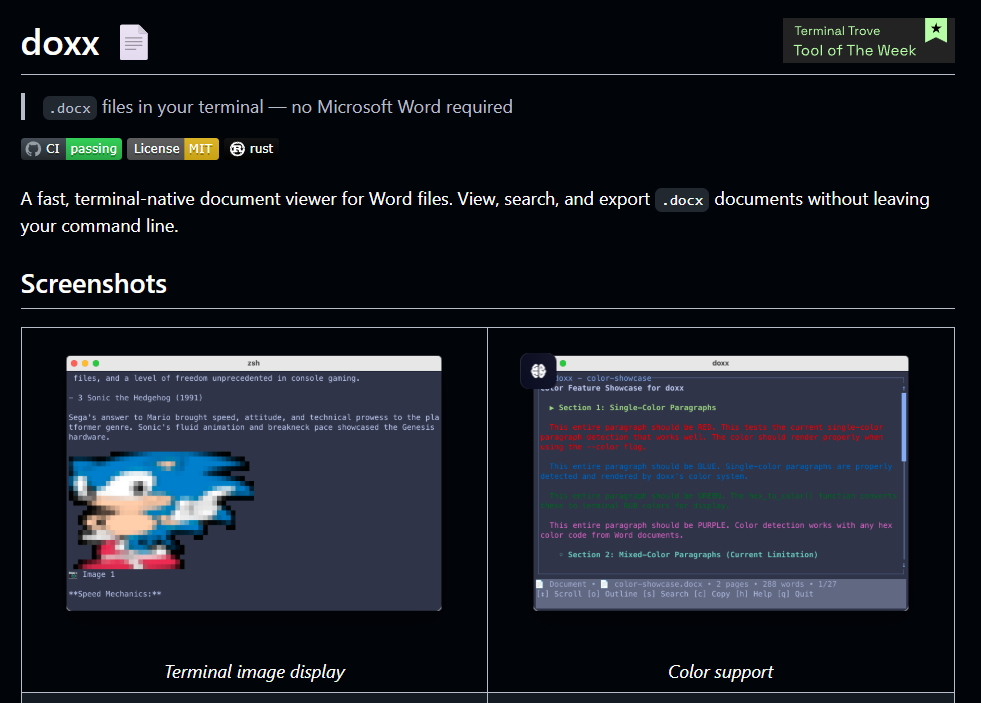Click the zsh window title bar text
The width and height of the screenshot is (981, 703).
point(253,363)
